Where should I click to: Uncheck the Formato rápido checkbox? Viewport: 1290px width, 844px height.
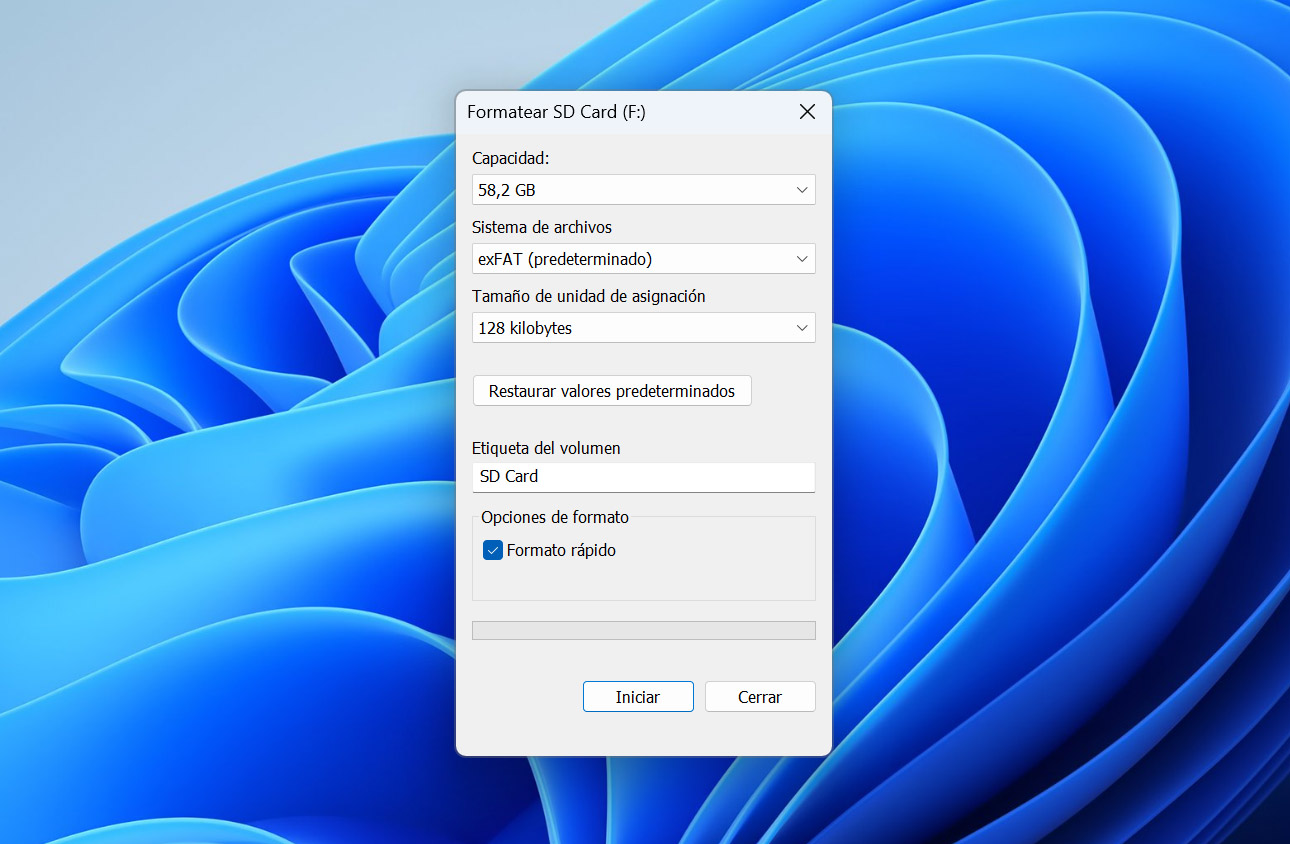click(493, 550)
